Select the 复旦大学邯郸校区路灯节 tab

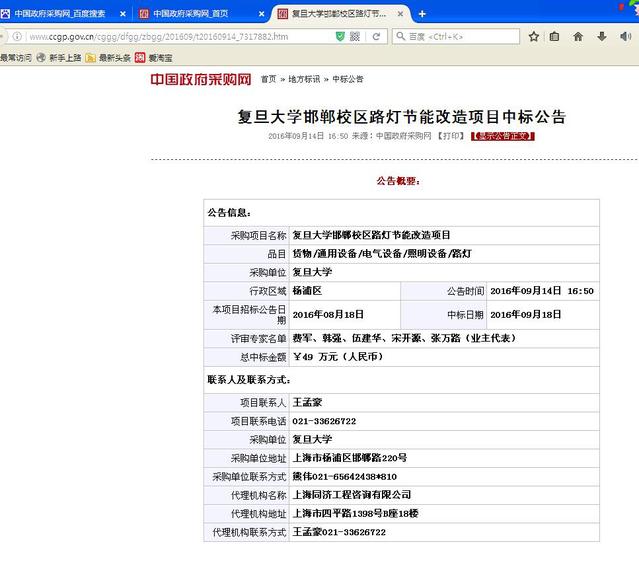click(x=339, y=14)
